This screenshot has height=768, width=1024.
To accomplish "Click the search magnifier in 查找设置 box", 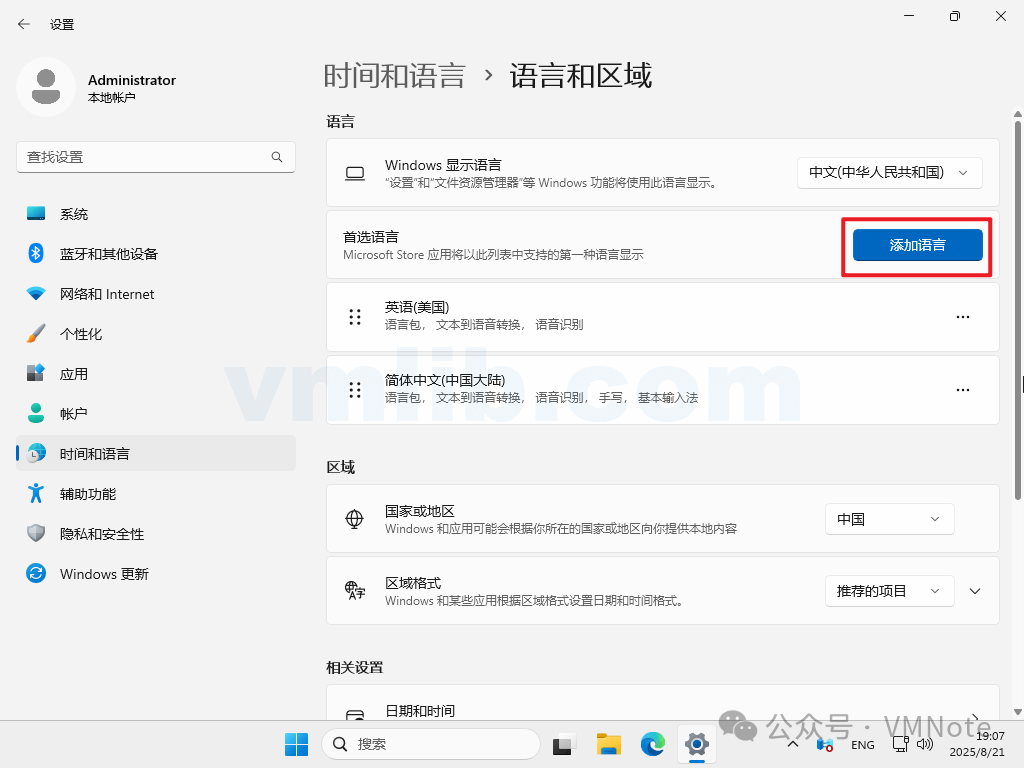I will [277, 157].
